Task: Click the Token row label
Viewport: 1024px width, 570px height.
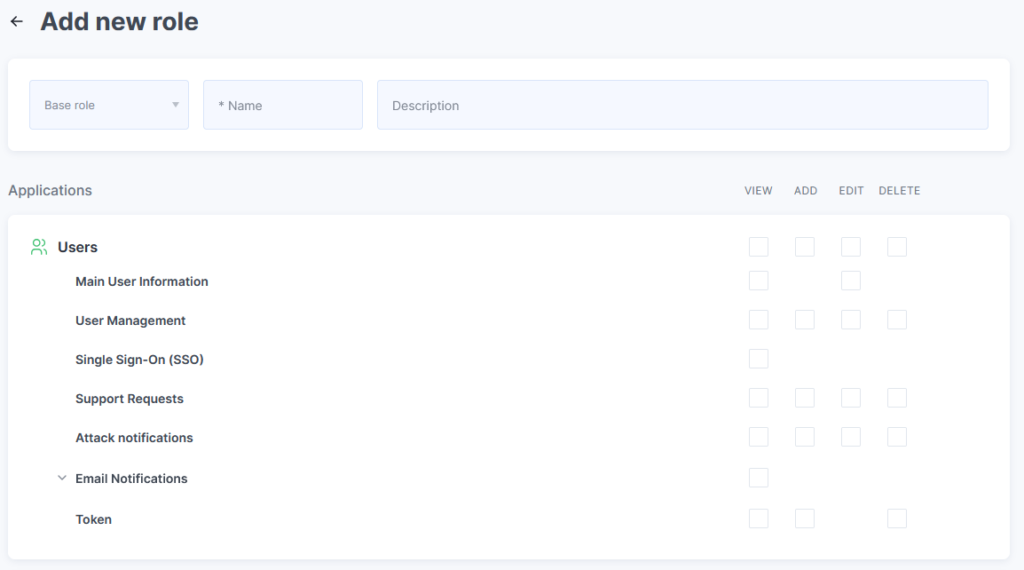Action: (93, 520)
